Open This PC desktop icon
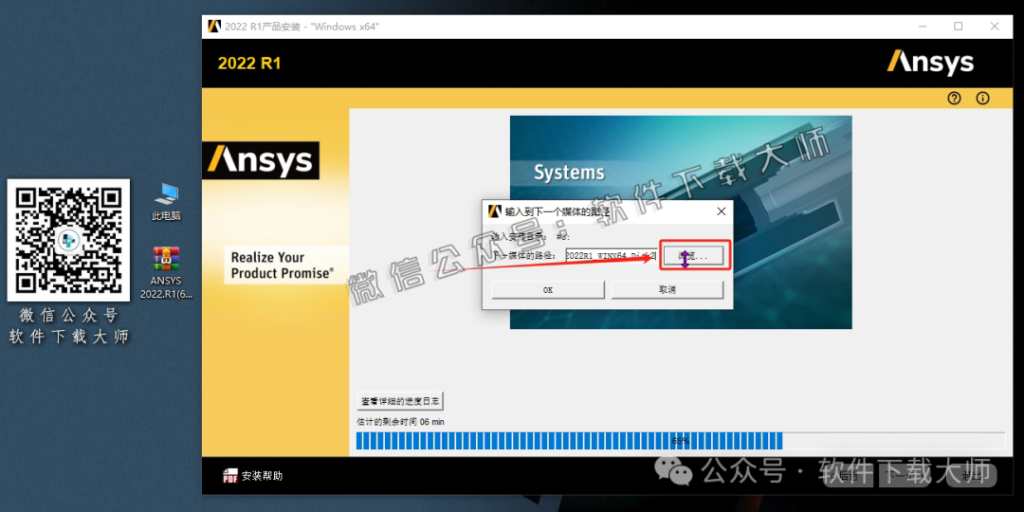Viewport: 1024px width, 512px height. tap(167, 202)
